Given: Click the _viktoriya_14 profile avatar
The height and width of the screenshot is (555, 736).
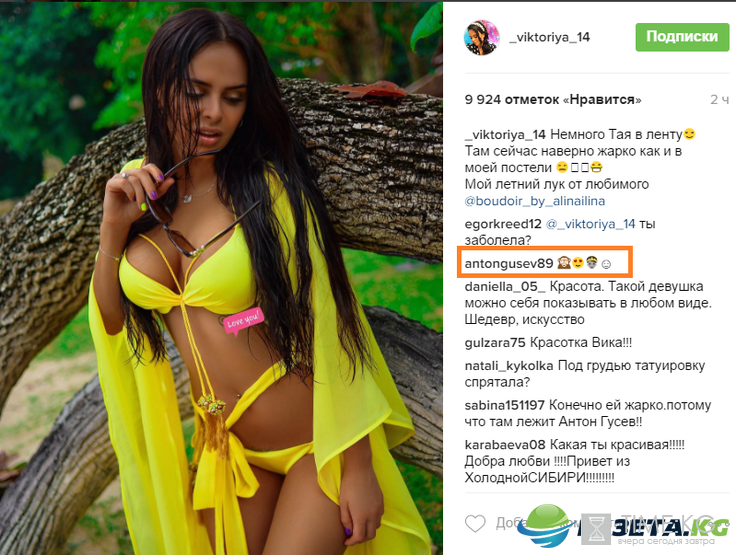Looking at the screenshot, I should tap(482, 38).
